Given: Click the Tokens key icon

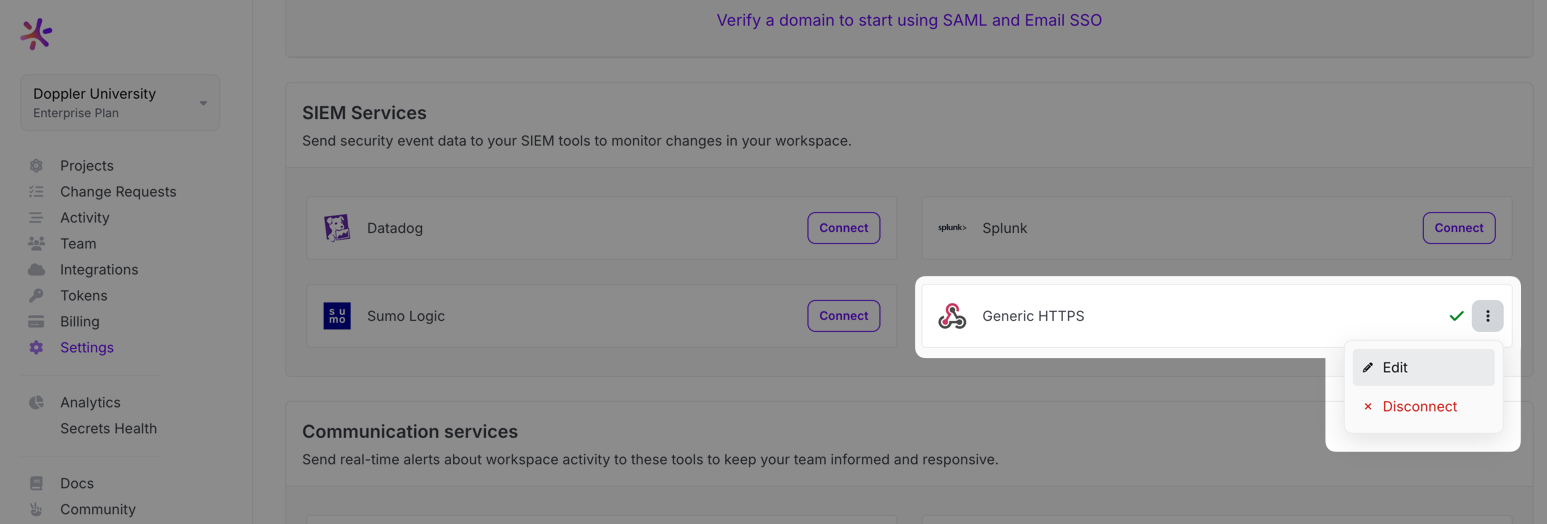Looking at the screenshot, I should point(36,296).
